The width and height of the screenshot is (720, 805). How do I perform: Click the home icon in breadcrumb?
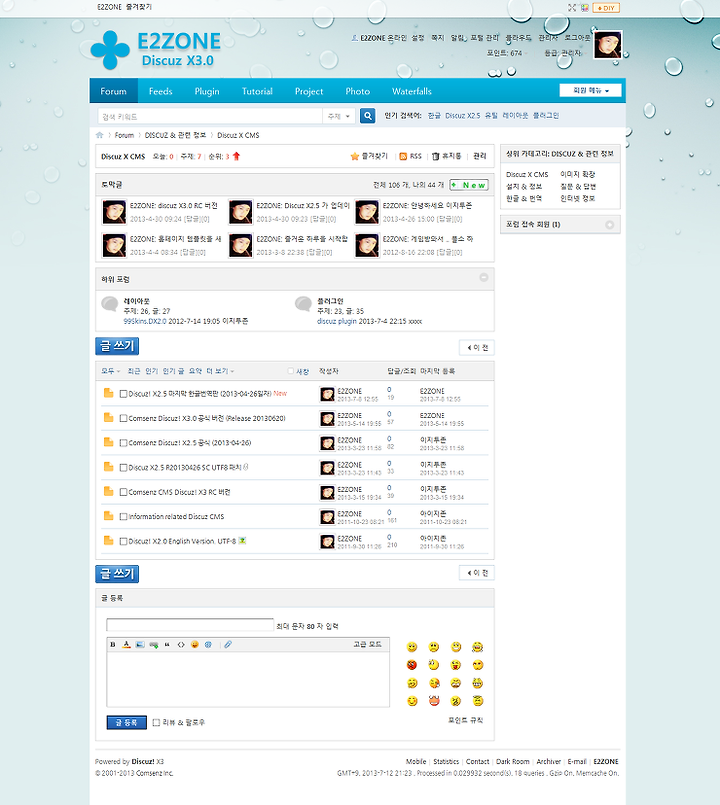(100, 135)
